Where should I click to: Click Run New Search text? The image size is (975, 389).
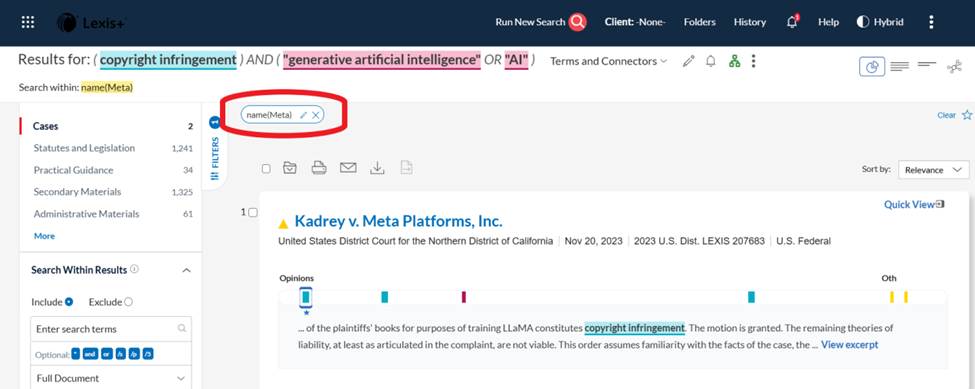tap(530, 22)
